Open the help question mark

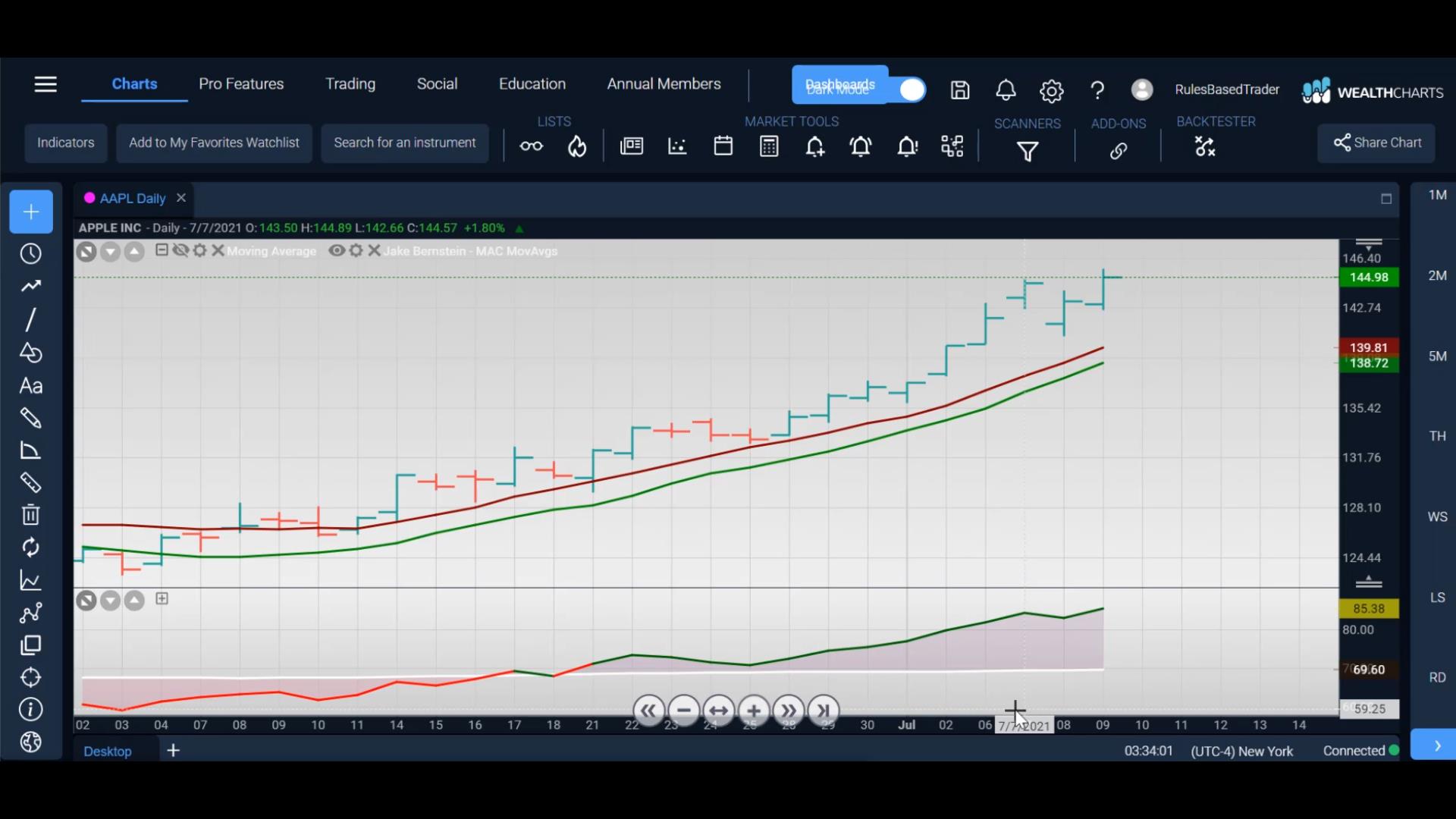(1097, 91)
